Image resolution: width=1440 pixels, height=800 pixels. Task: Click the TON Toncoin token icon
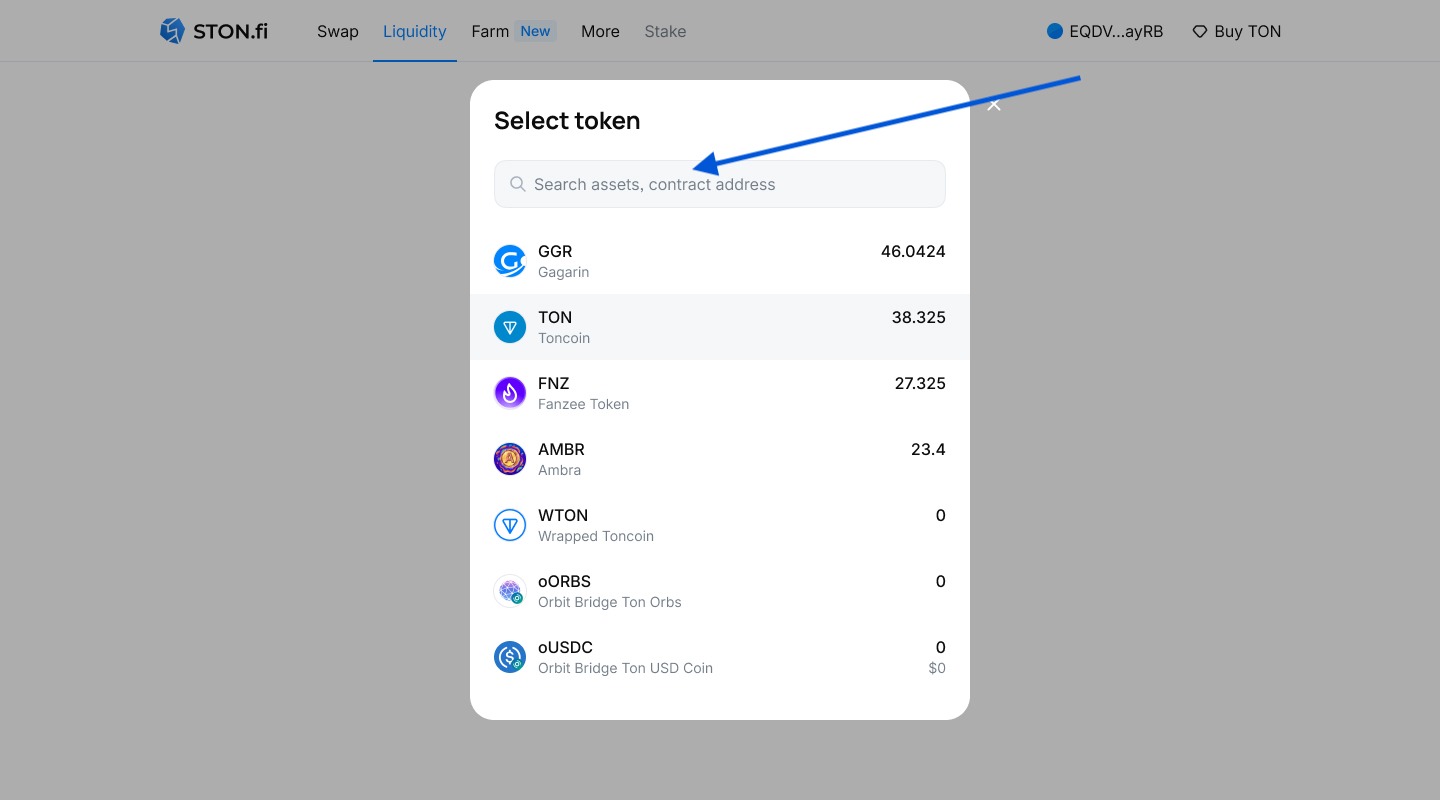click(510, 327)
